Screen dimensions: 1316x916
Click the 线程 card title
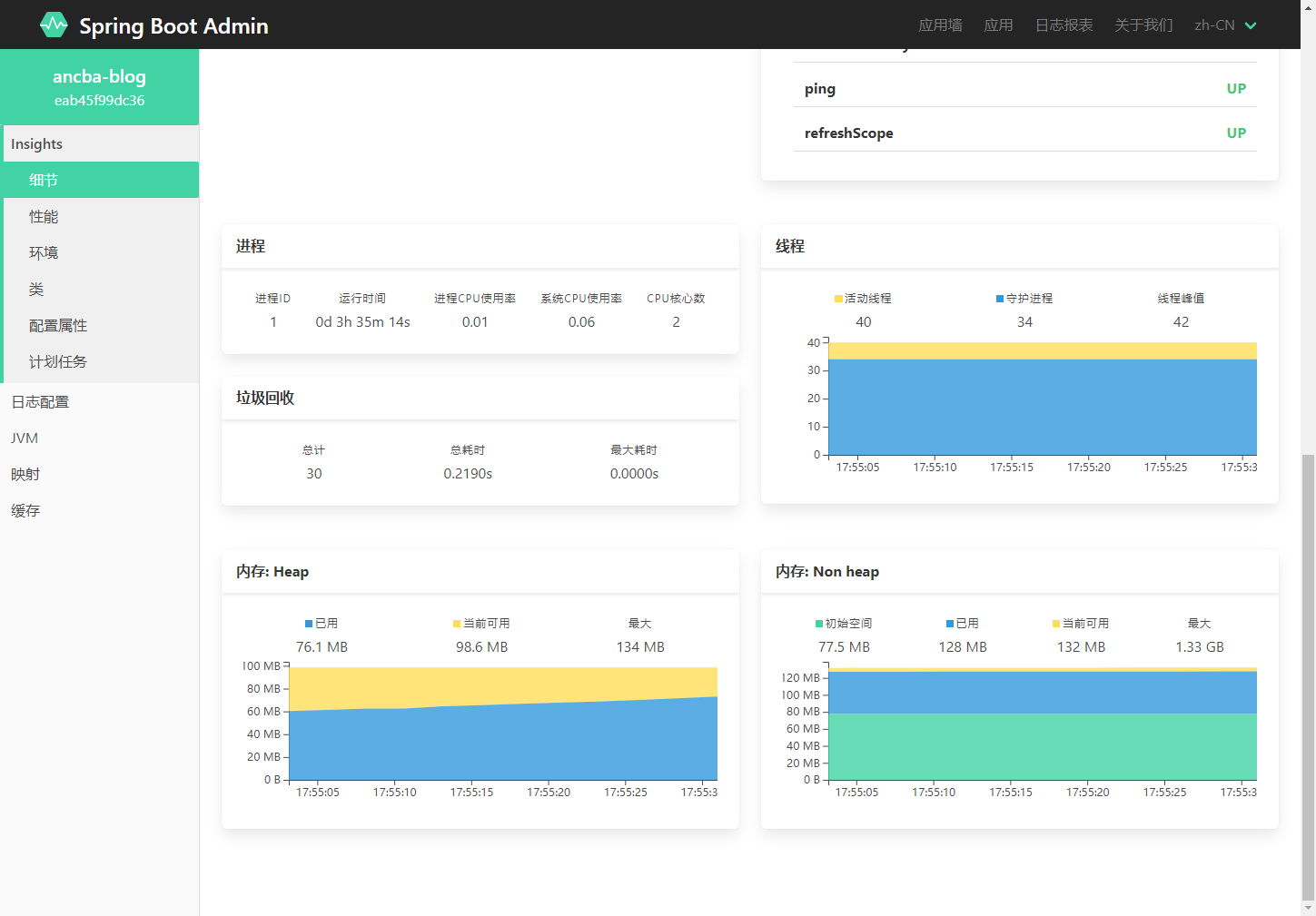[790, 246]
